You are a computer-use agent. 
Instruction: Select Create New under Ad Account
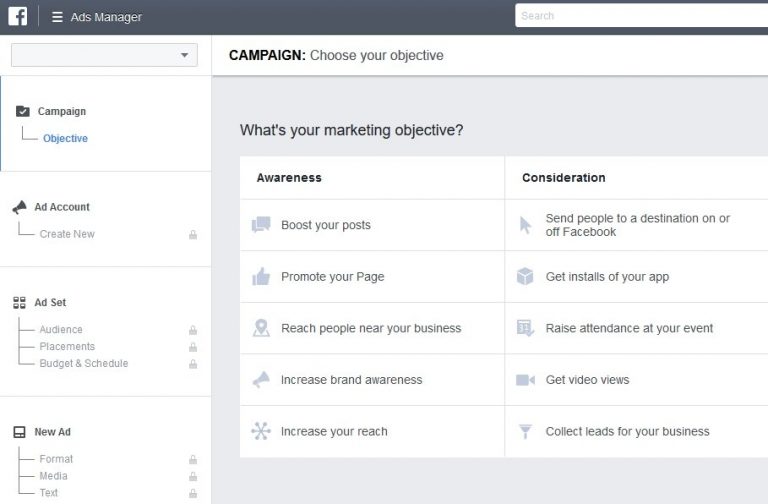point(67,234)
